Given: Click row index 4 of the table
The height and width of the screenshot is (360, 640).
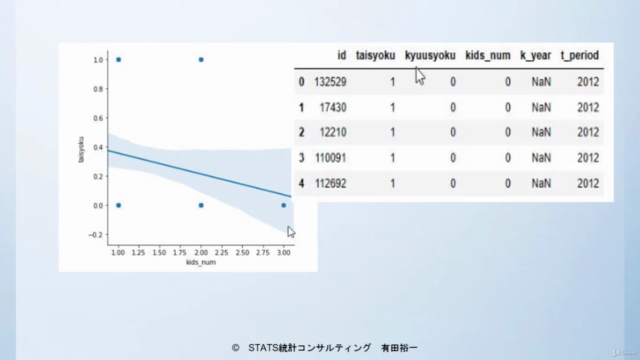Looking at the screenshot, I should 301,183.
